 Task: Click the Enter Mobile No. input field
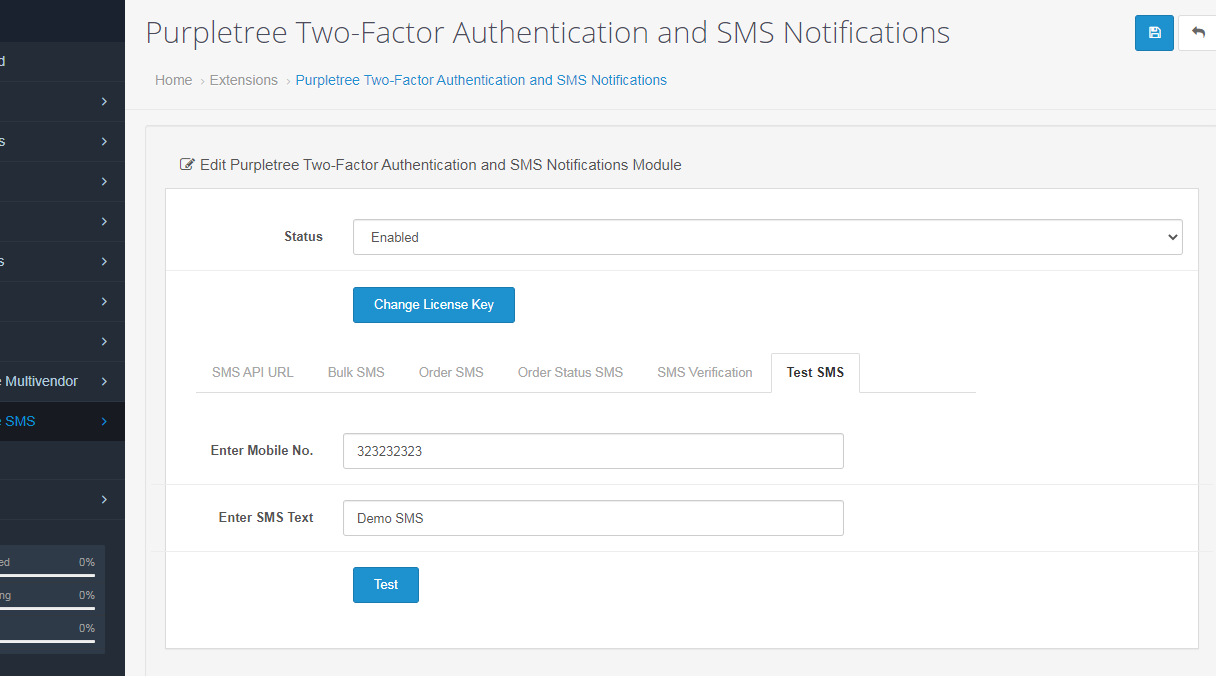593,451
